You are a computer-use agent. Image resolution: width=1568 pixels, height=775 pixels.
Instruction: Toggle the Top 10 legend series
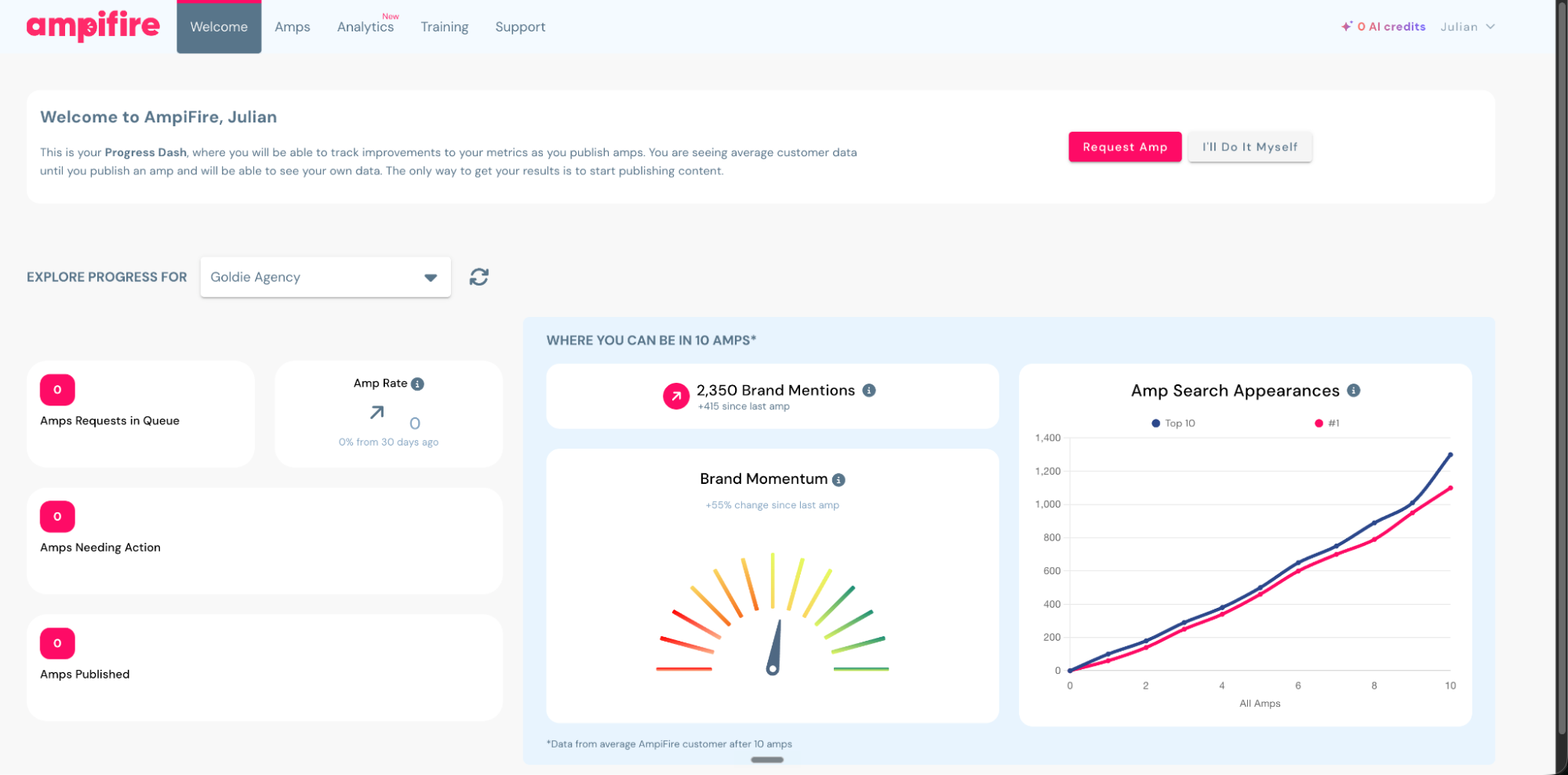click(x=1173, y=424)
